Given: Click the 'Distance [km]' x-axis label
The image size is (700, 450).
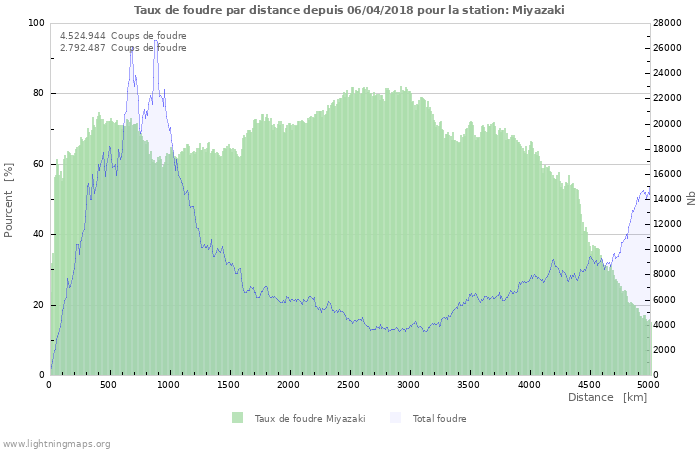Looking at the screenshot, I should pyautogui.click(x=607, y=397).
